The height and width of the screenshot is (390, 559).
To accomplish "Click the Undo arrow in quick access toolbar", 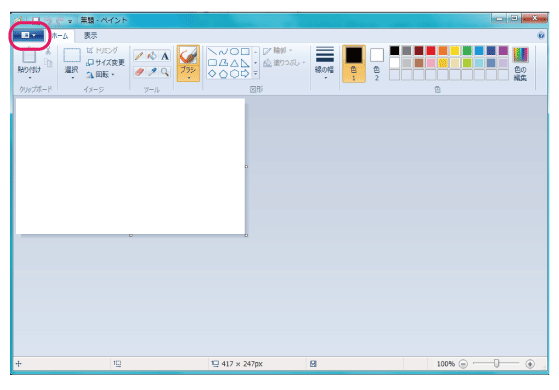I will point(48,21).
